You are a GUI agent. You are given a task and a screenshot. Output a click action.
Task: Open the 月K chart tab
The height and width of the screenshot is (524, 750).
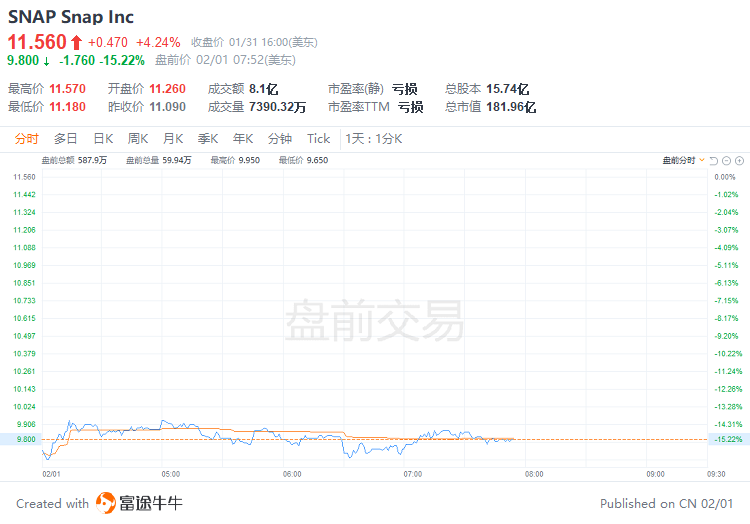click(173, 139)
